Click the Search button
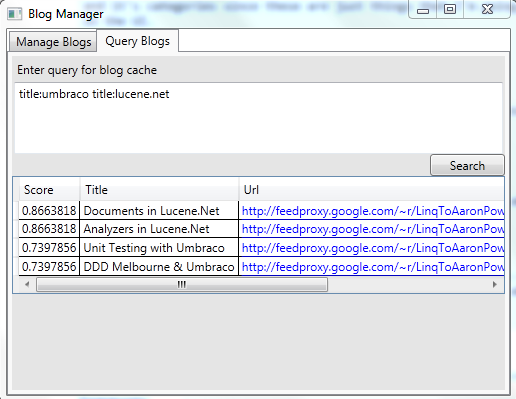The height and width of the screenshot is (399, 516). (467, 165)
